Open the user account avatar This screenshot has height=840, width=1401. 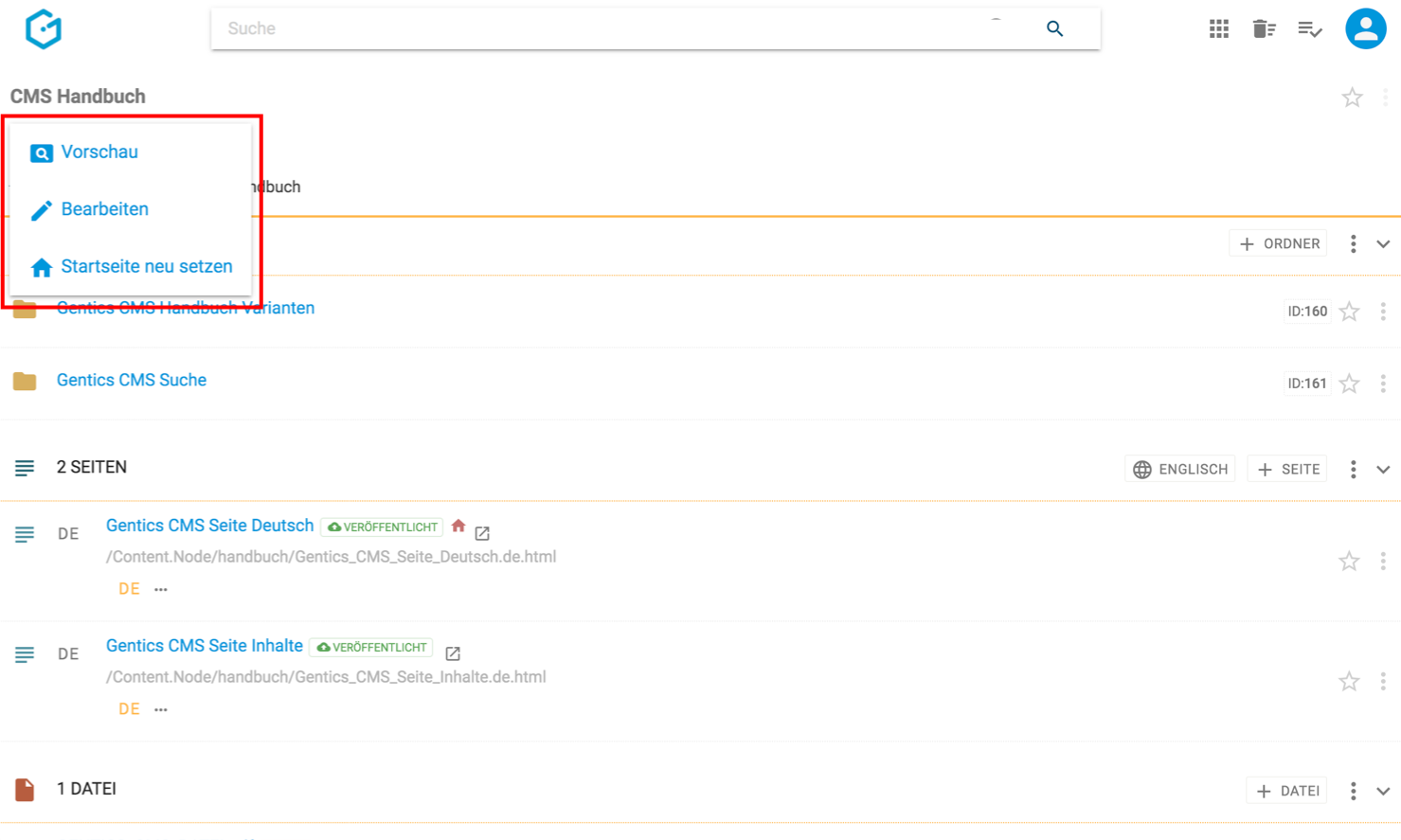[x=1365, y=28]
